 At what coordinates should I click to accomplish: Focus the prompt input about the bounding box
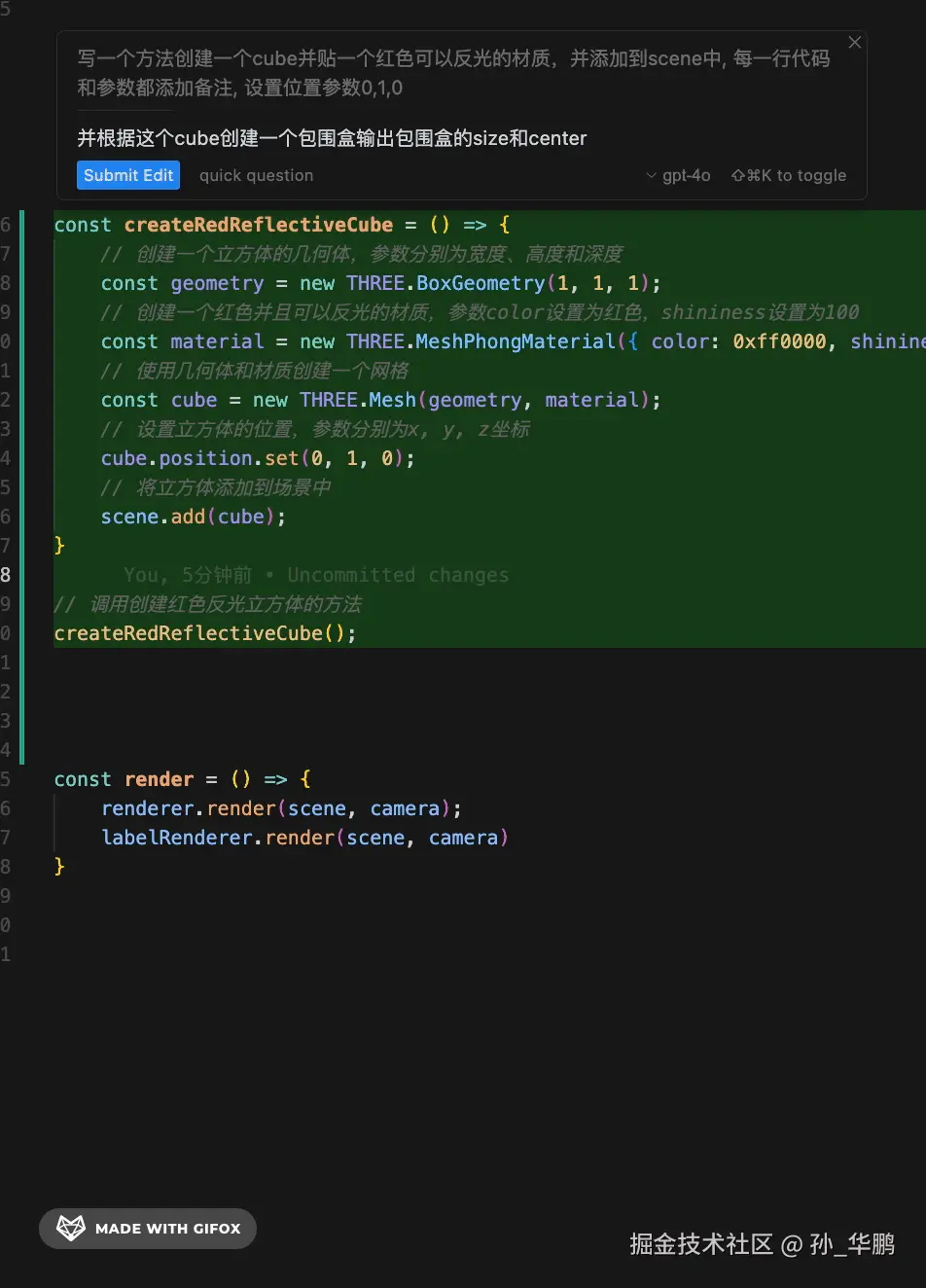click(x=332, y=138)
